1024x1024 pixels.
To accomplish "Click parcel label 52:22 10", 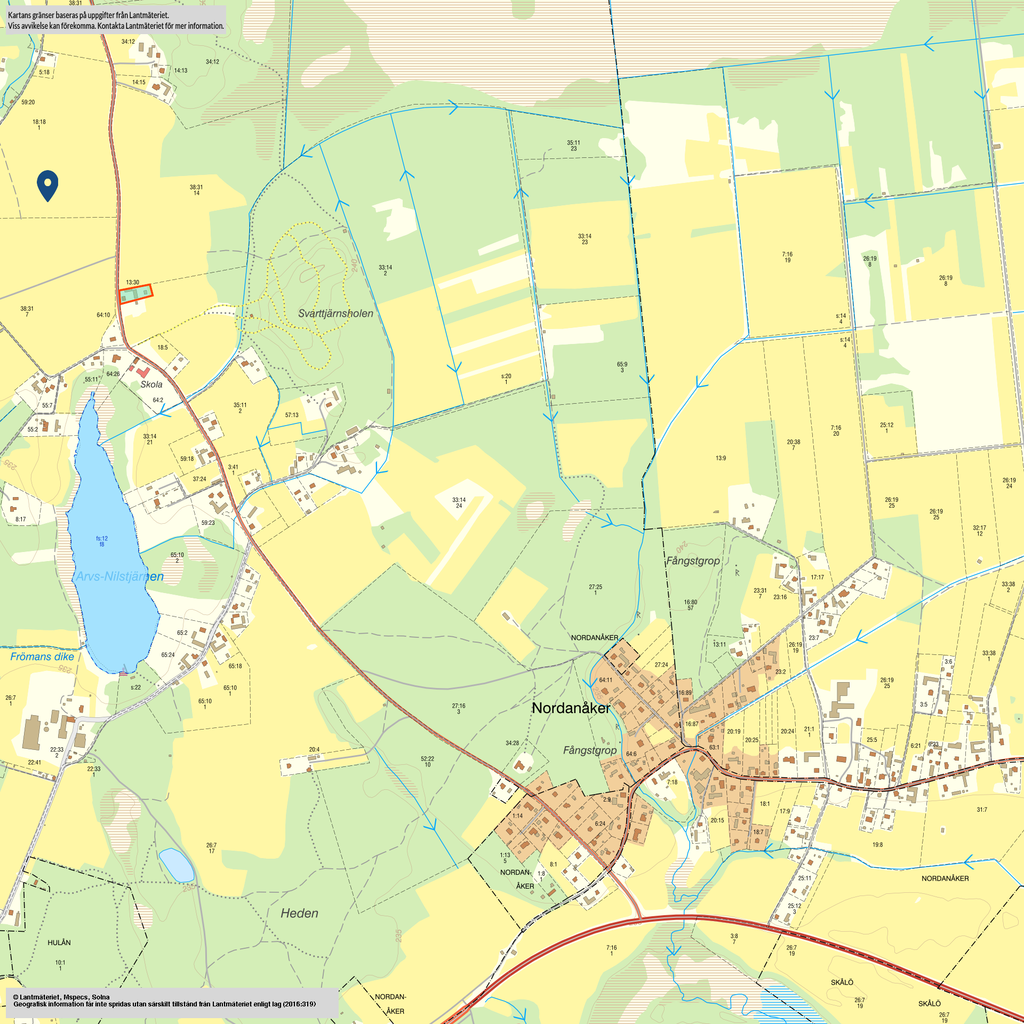I will pyautogui.click(x=427, y=761).
